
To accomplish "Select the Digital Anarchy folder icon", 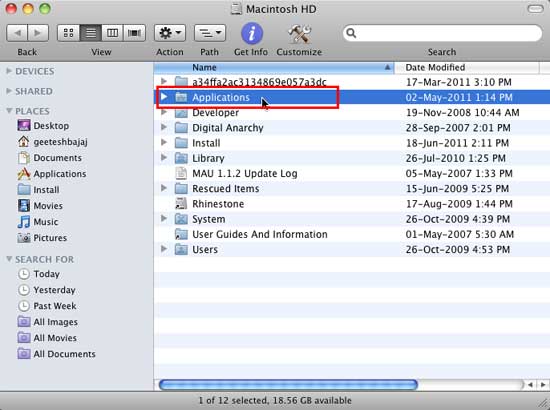I will (x=181, y=128).
